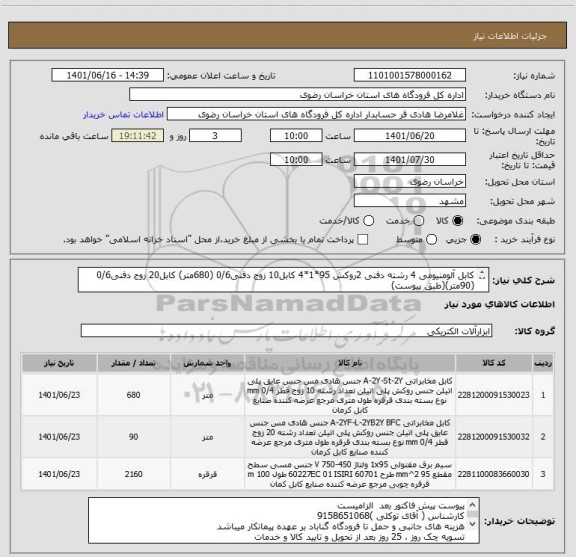Click the buyer notes scroll down arrow

pos(472,524)
